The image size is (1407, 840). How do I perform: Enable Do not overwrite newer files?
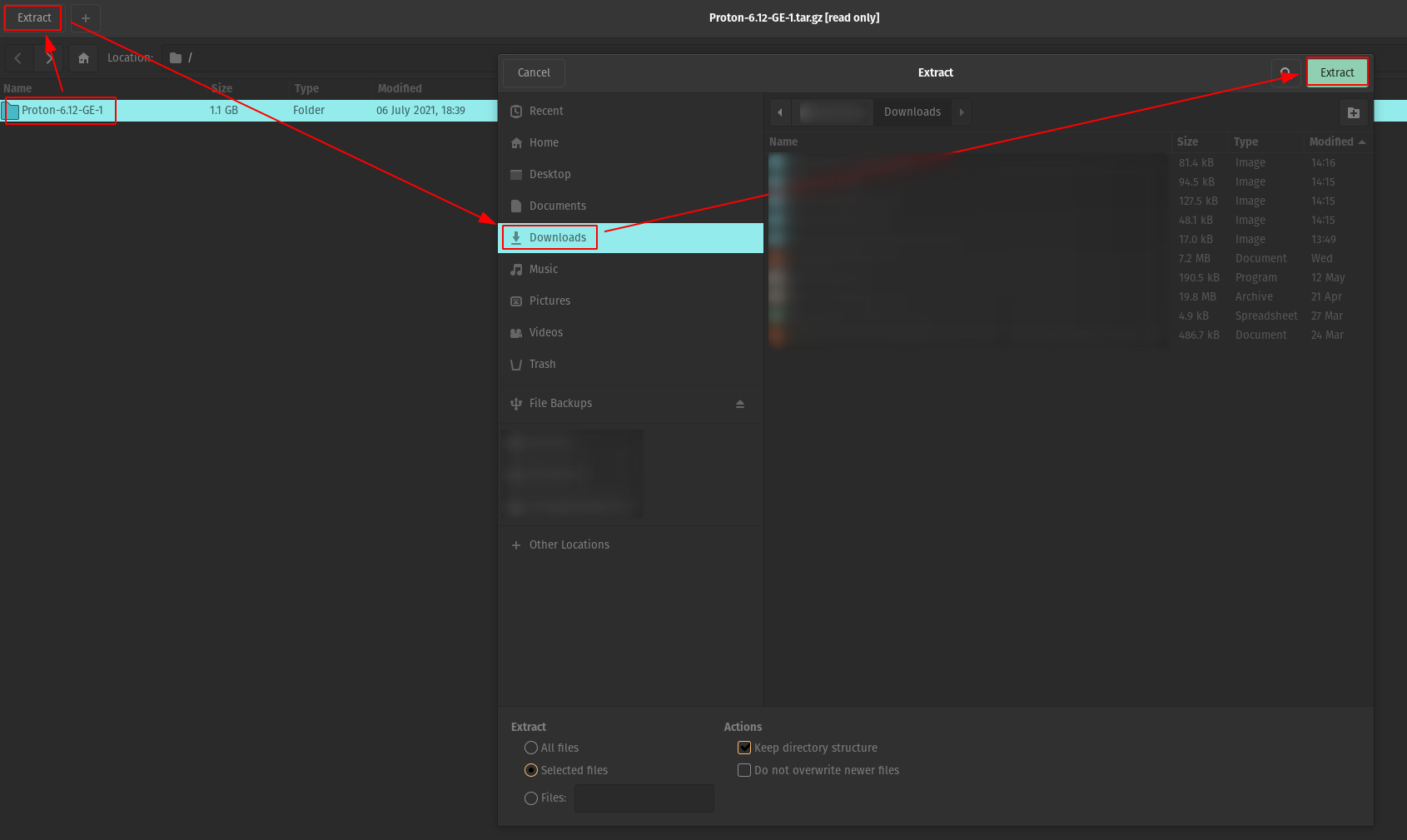(x=818, y=770)
